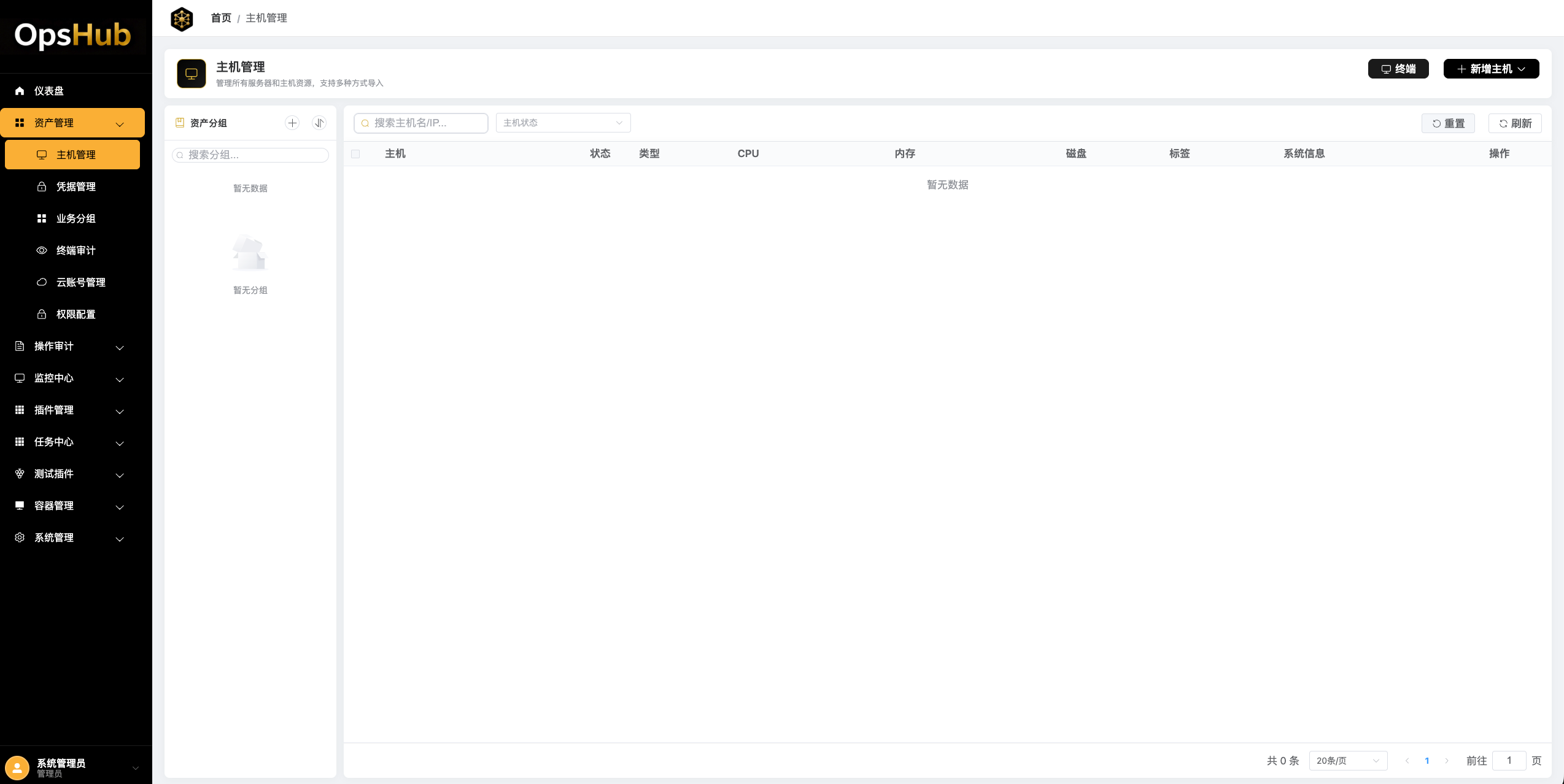Viewport: 1564px width, 784px height.
Task: Click the add asset group plus icon
Action: 292,123
